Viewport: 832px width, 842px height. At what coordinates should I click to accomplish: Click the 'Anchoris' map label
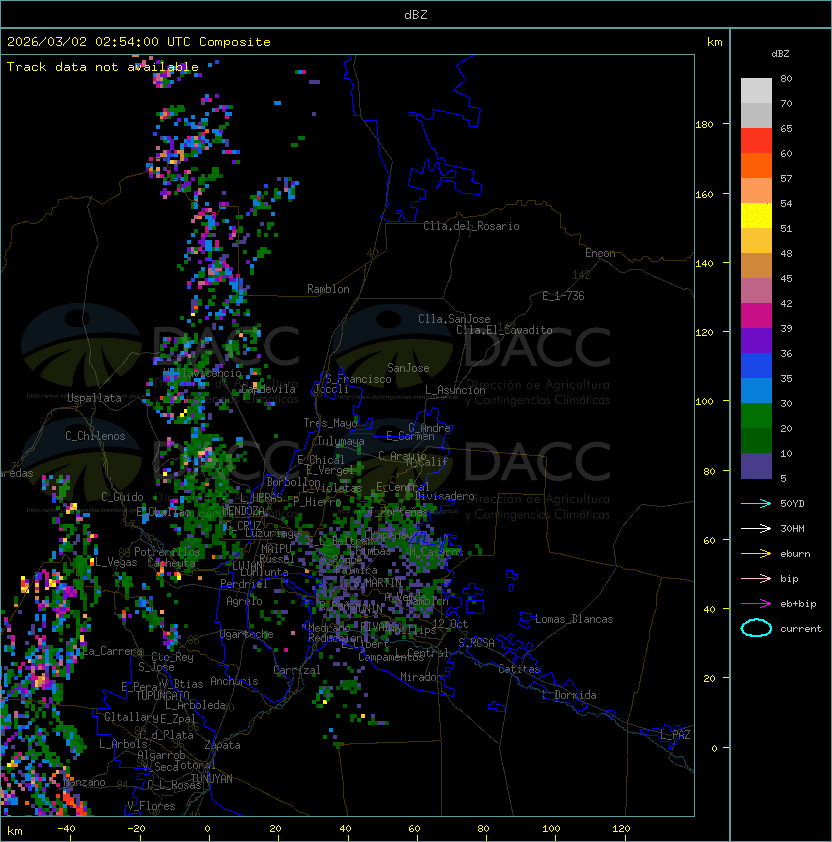[234, 681]
